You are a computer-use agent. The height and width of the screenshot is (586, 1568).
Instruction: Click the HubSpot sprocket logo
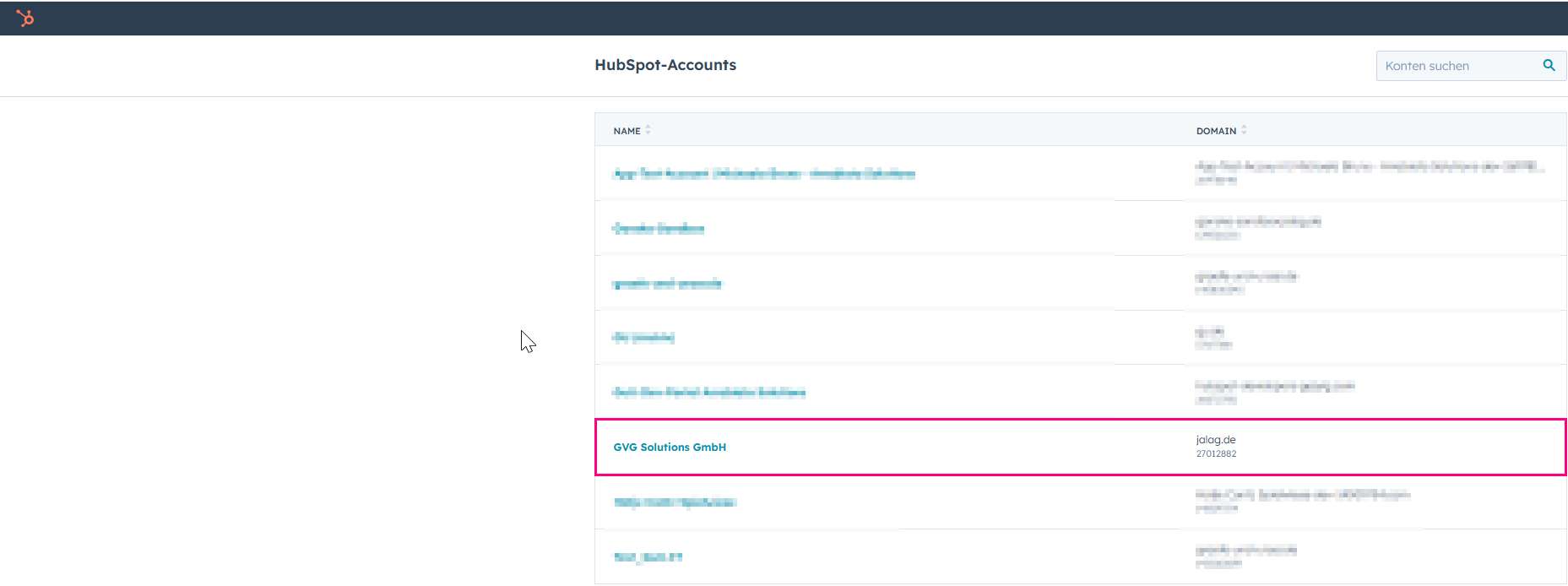pyautogui.click(x=25, y=18)
